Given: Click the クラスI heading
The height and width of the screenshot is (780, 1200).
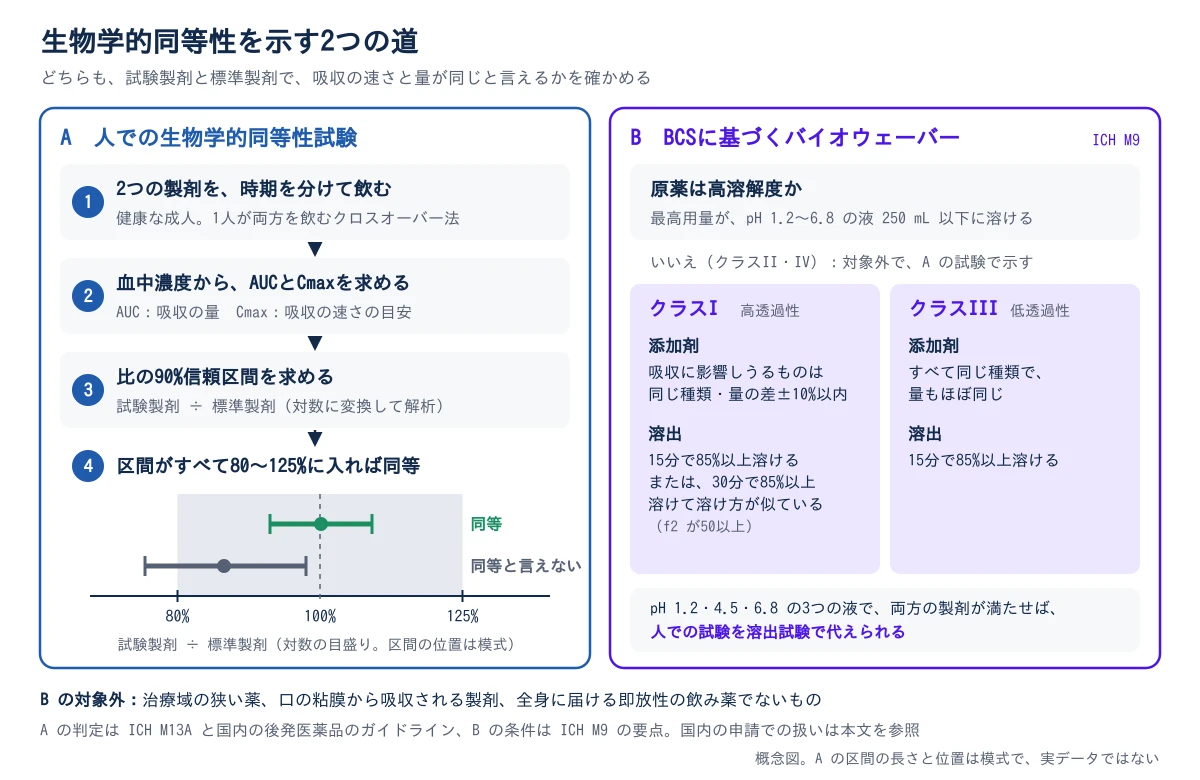Looking at the screenshot, I should click(684, 308).
